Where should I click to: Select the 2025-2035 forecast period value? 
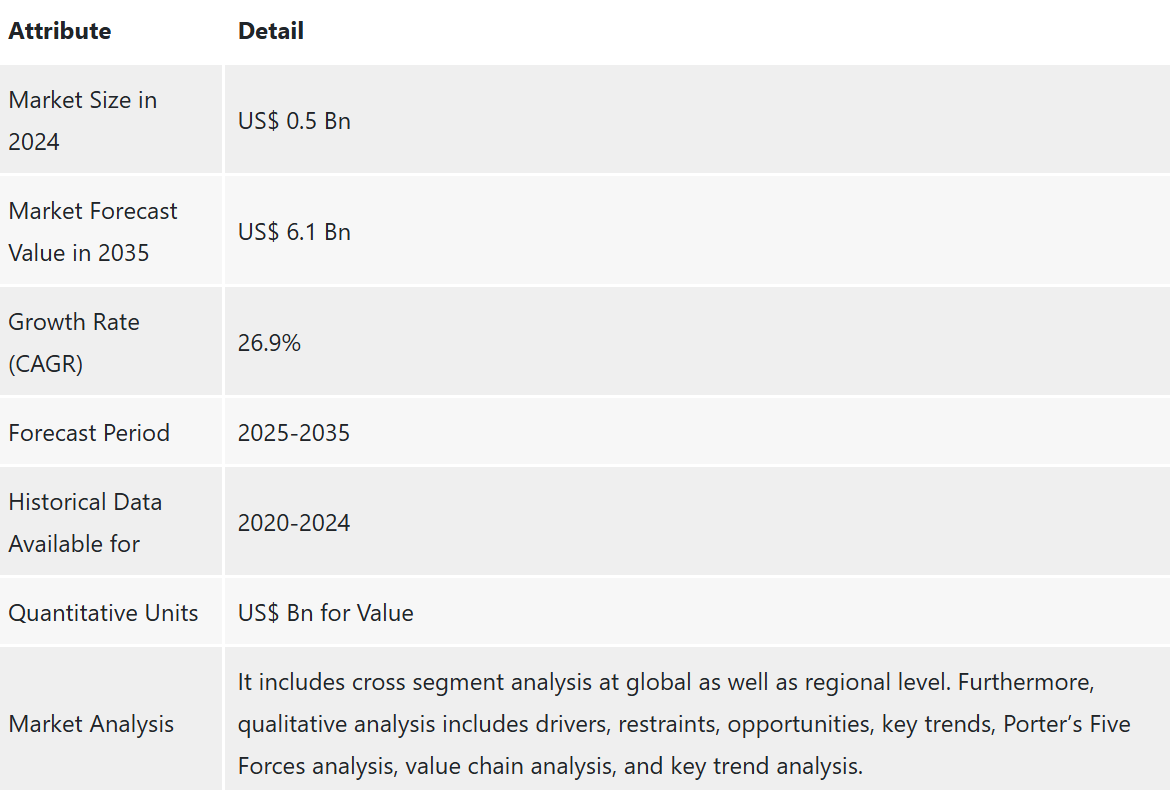click(x=294, y=433)
